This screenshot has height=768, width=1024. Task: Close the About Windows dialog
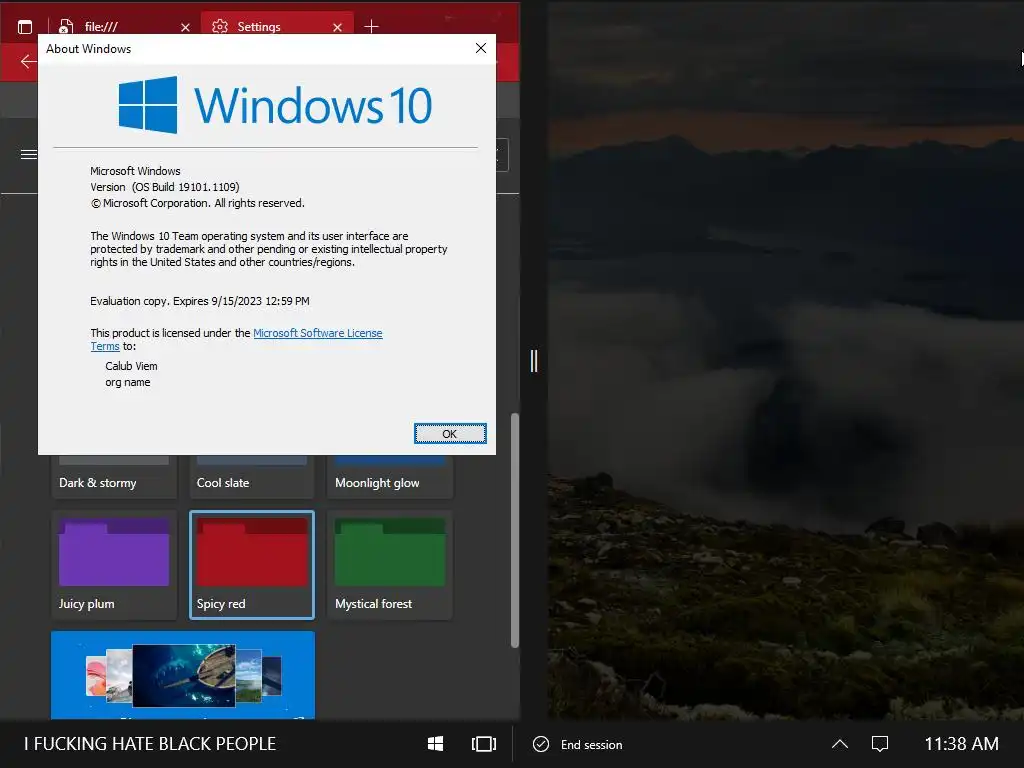coord(481,48)
